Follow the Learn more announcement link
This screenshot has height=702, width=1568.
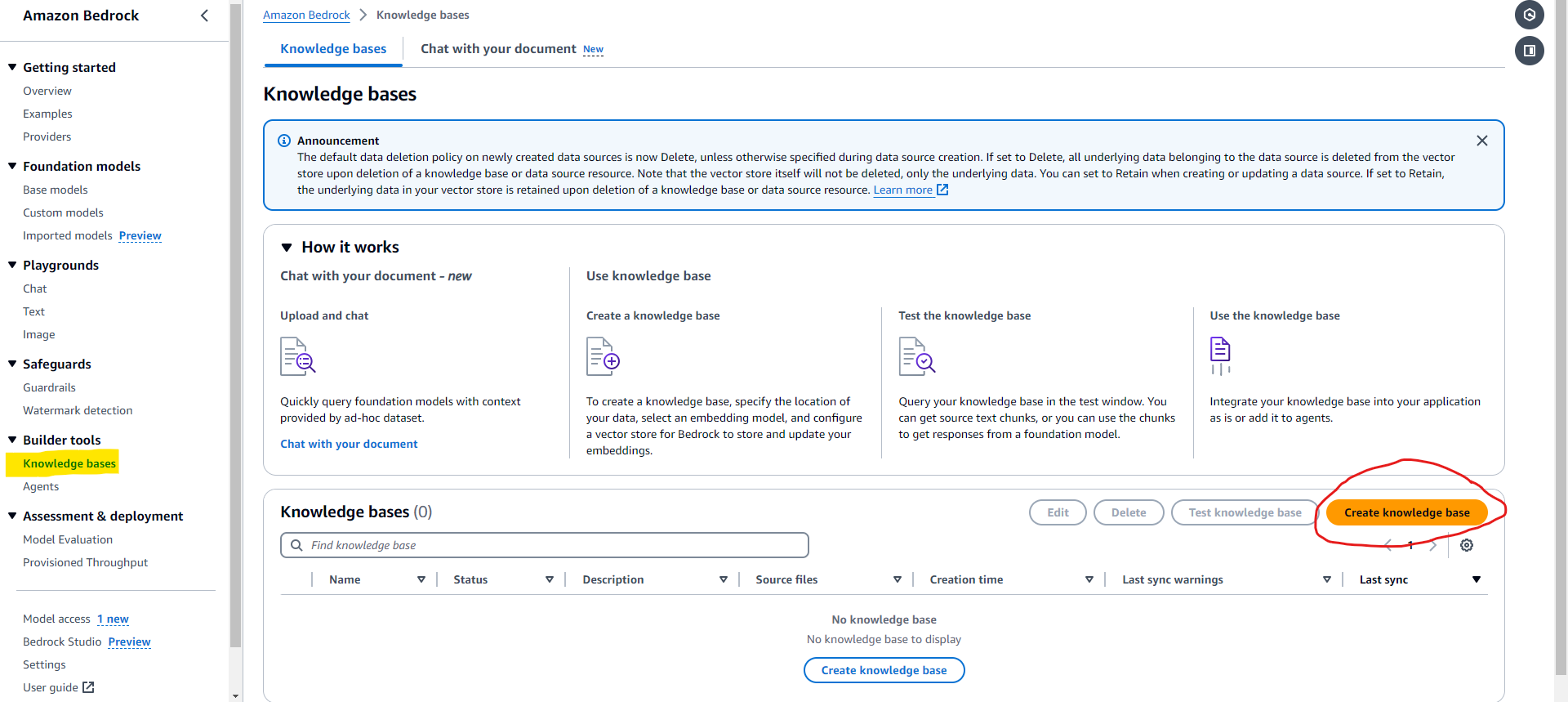click(902, 190)
